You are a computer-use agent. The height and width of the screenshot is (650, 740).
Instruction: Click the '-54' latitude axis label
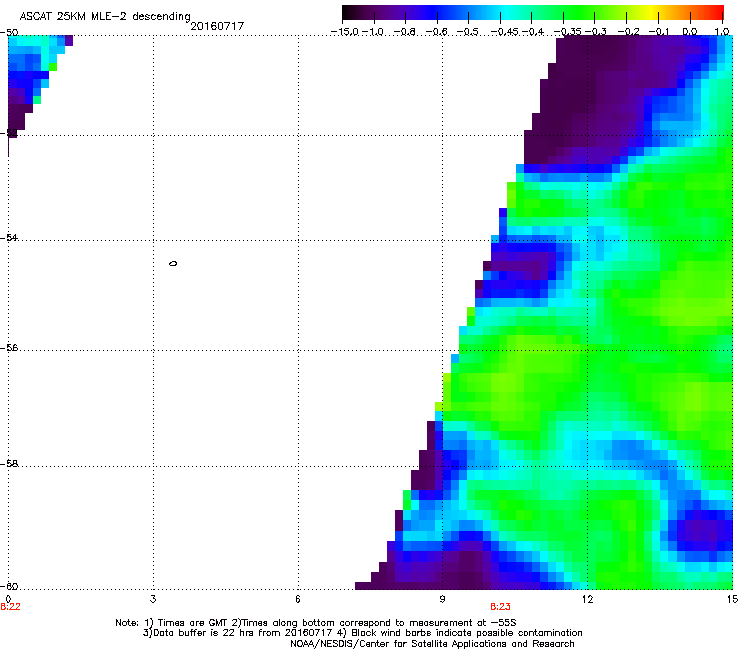click(9, 237)
